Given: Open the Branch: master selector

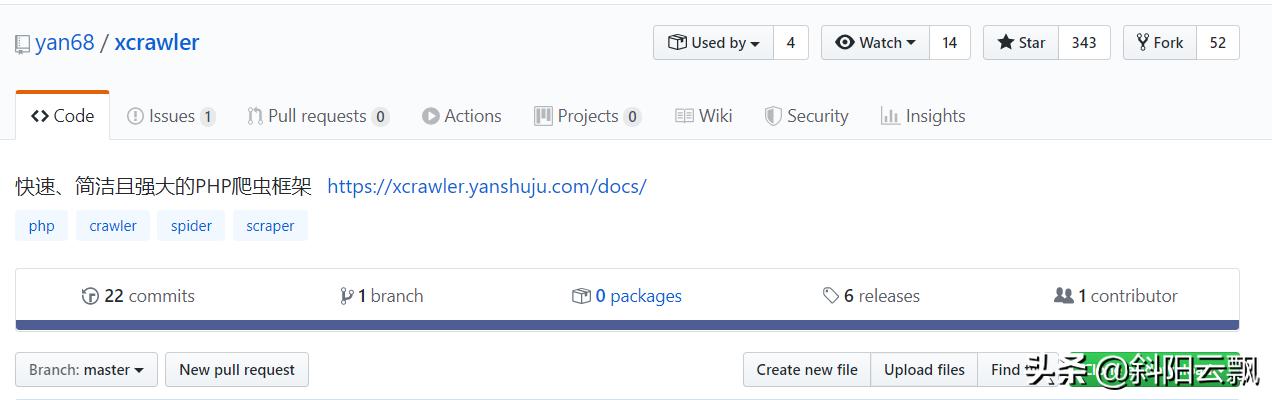Looking at the screenshot, I should pyautogui.click(x=86, y=370).
